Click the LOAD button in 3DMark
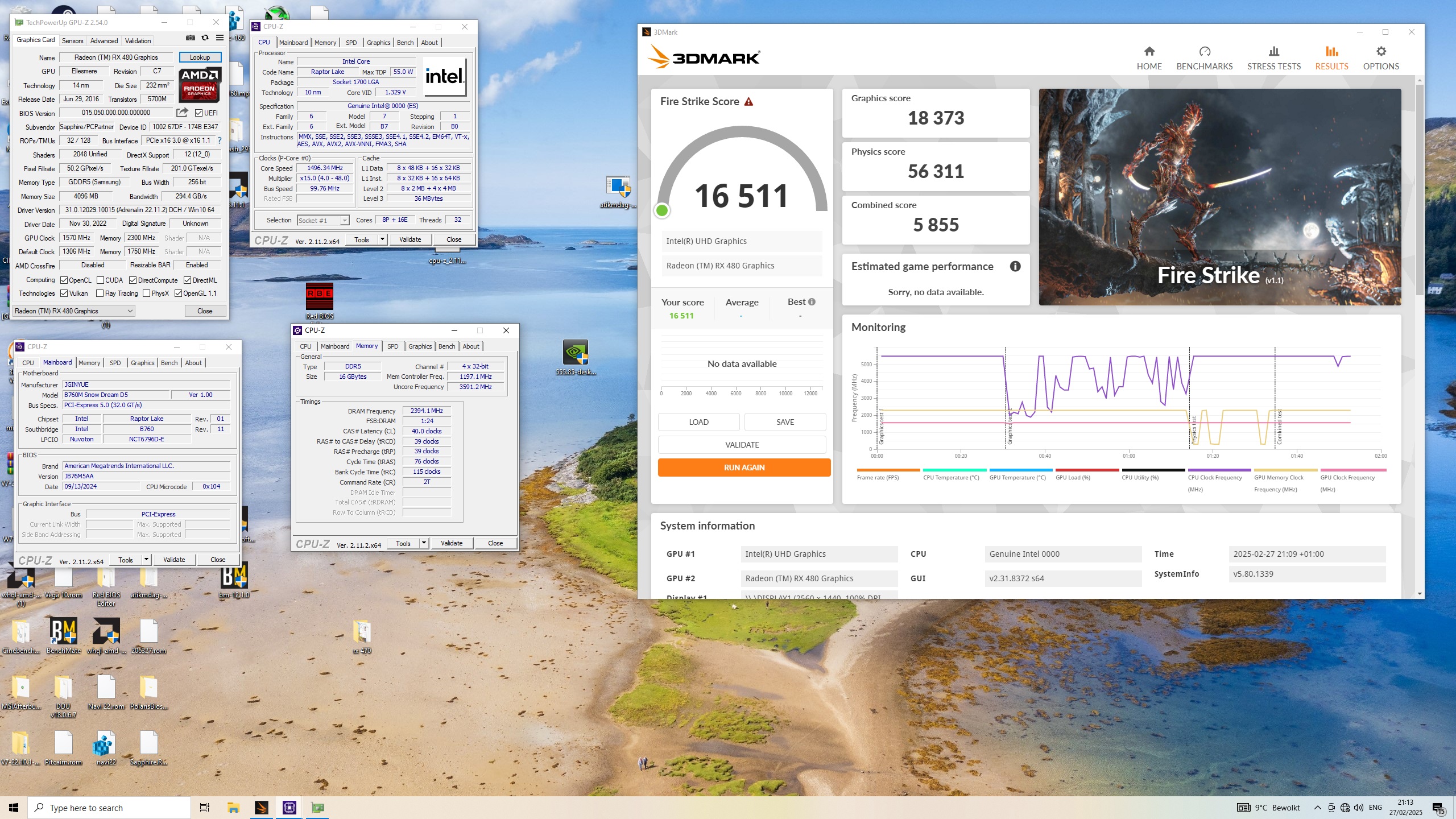 tap(698, 422)
